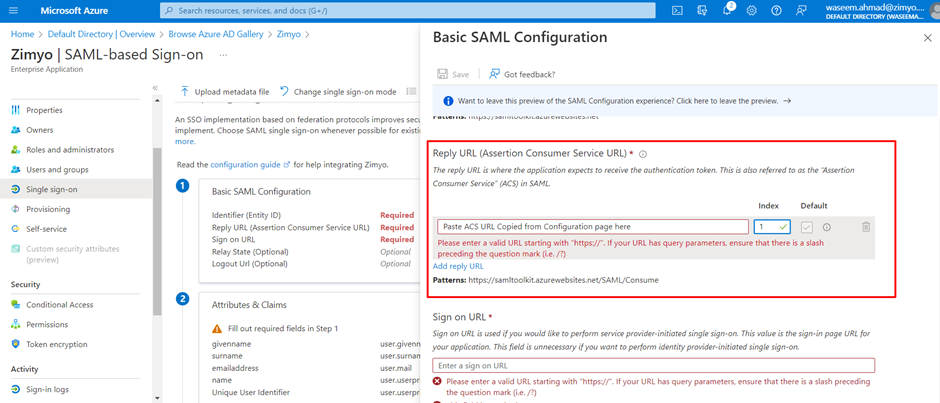Open Custom security attributes (preview)
Image resolution: width=940 pixels, height=403 pixels.
(72, 254)
